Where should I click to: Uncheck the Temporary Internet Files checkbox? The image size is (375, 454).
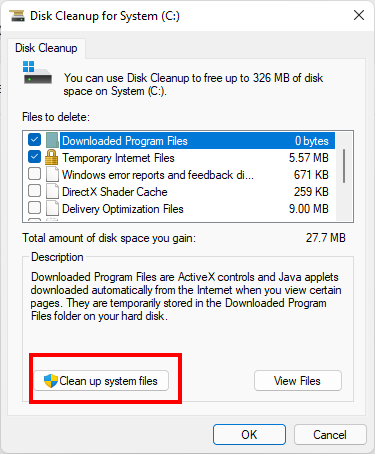35,157
